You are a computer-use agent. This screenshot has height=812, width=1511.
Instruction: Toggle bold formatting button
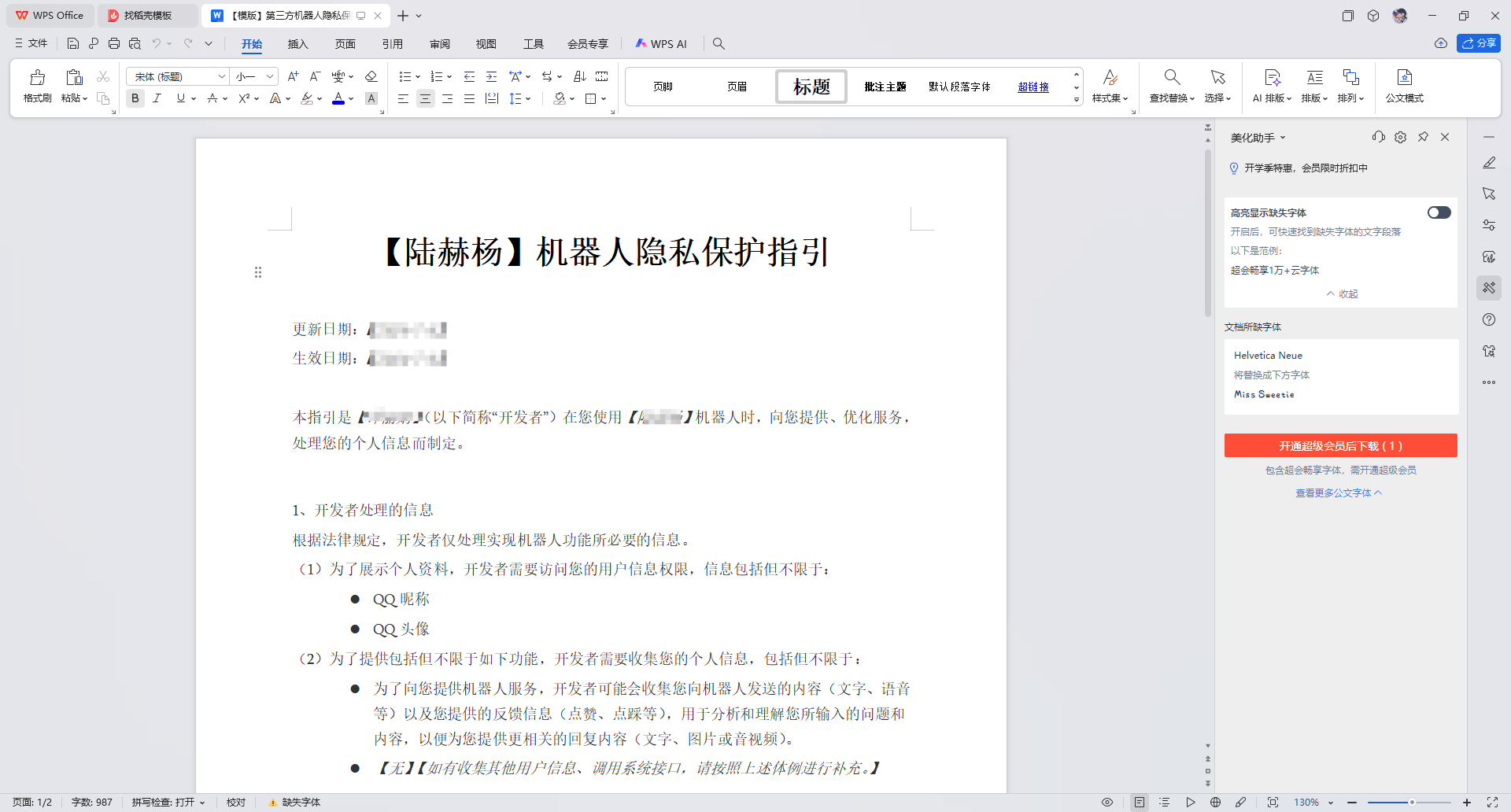(x=135, y=98)
